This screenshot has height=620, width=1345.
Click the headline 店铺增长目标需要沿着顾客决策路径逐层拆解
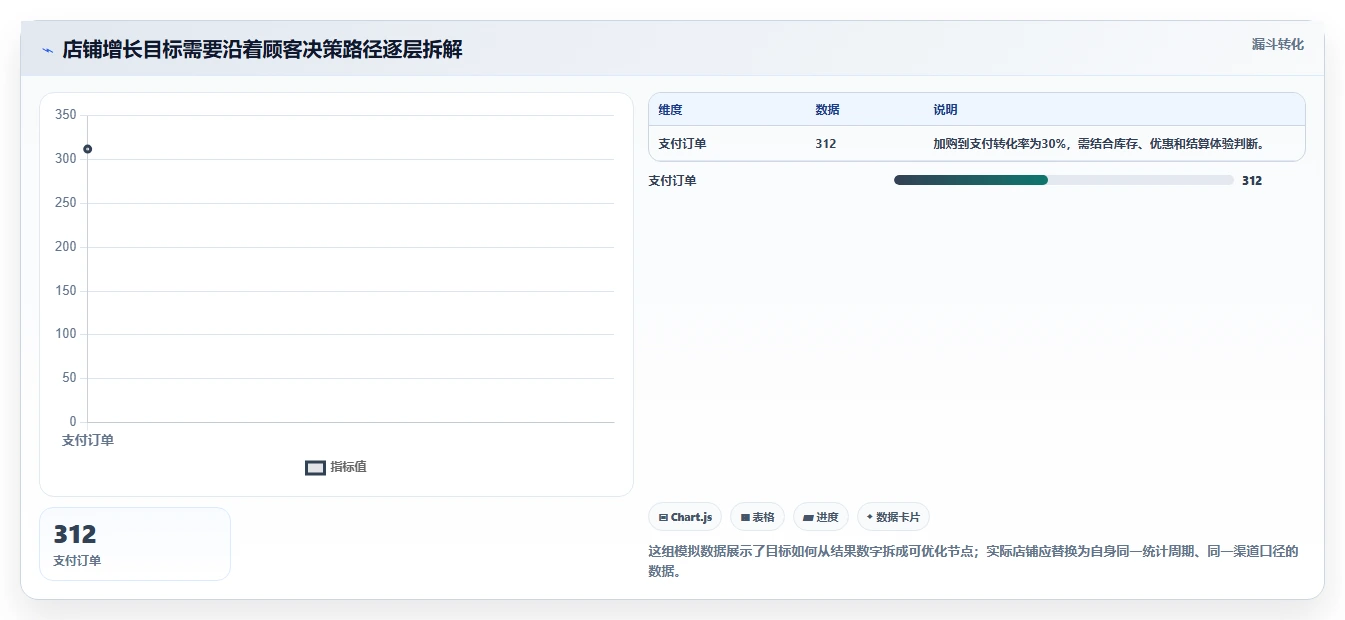pyautogui.click(x=262, y=50)
